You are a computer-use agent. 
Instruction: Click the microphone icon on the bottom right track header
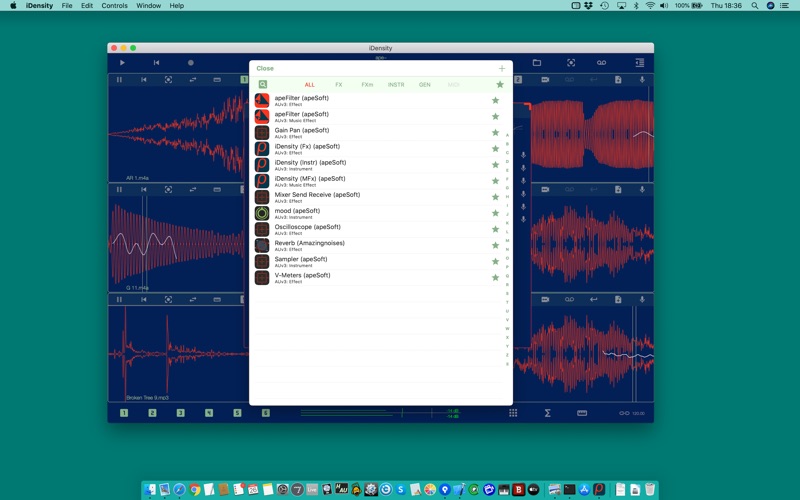coord(642,299)
